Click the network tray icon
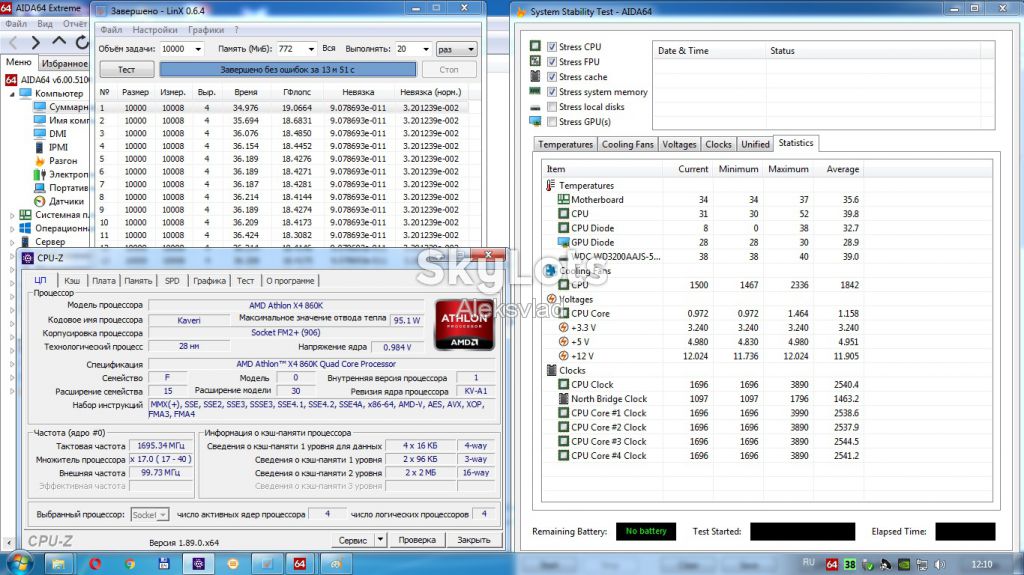 (x=922, y=565)
